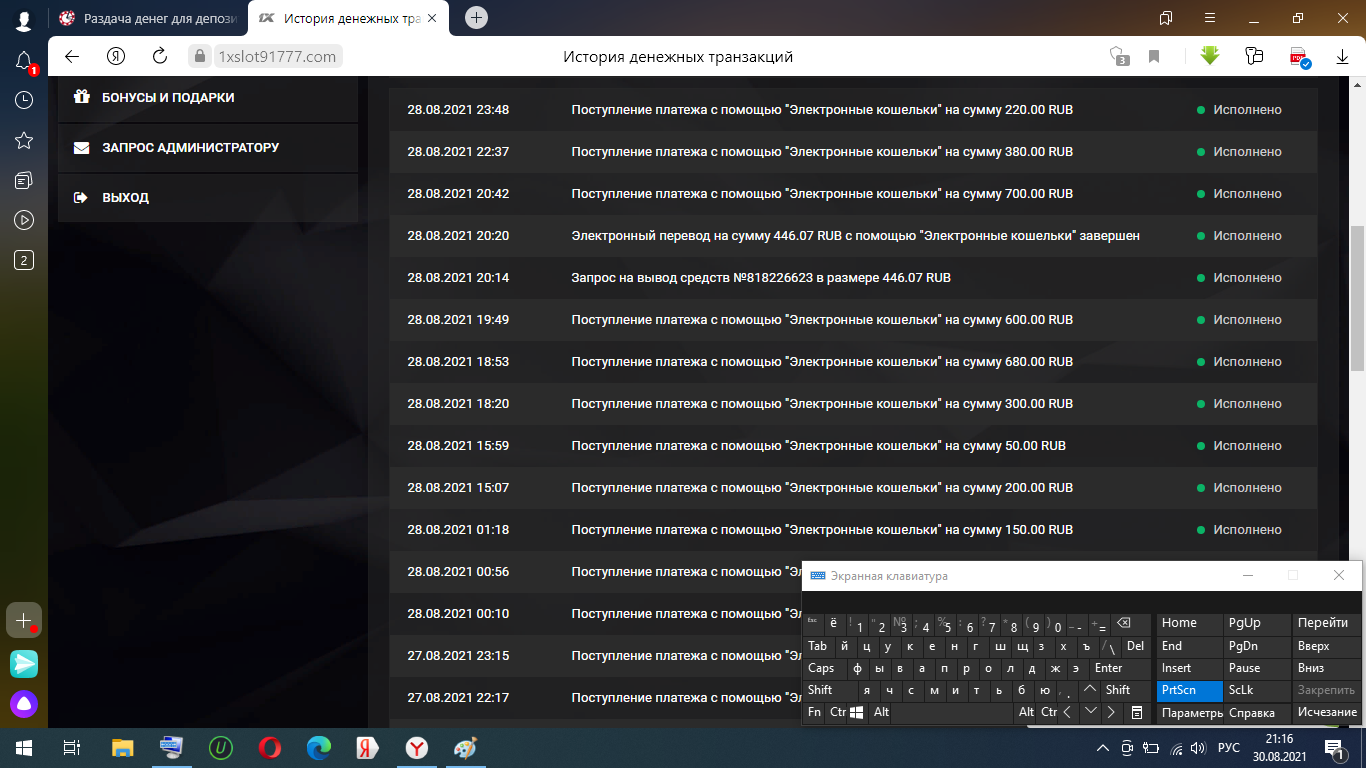Switch to the Раздача денег для депозита tab
Image resolution: width=1366 pixels, height=768 pixels.
coord(148,18)
